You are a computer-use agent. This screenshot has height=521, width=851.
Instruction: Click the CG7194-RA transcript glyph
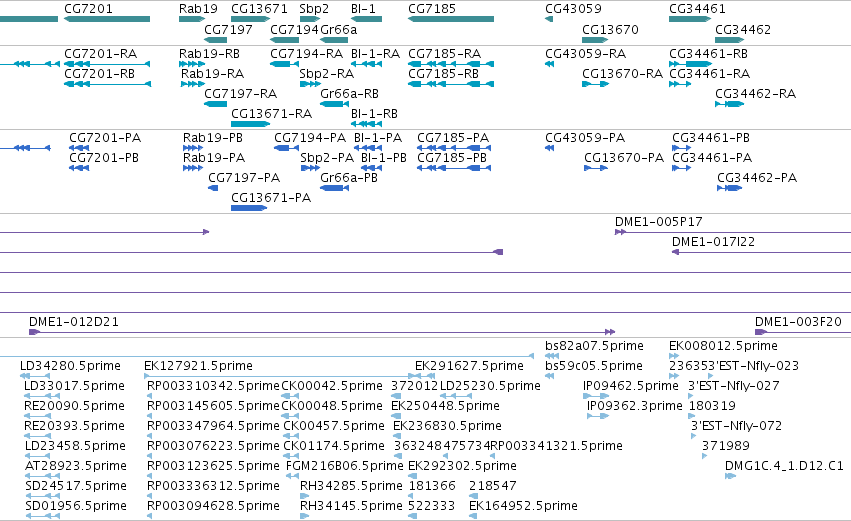[x=284, y=64]
